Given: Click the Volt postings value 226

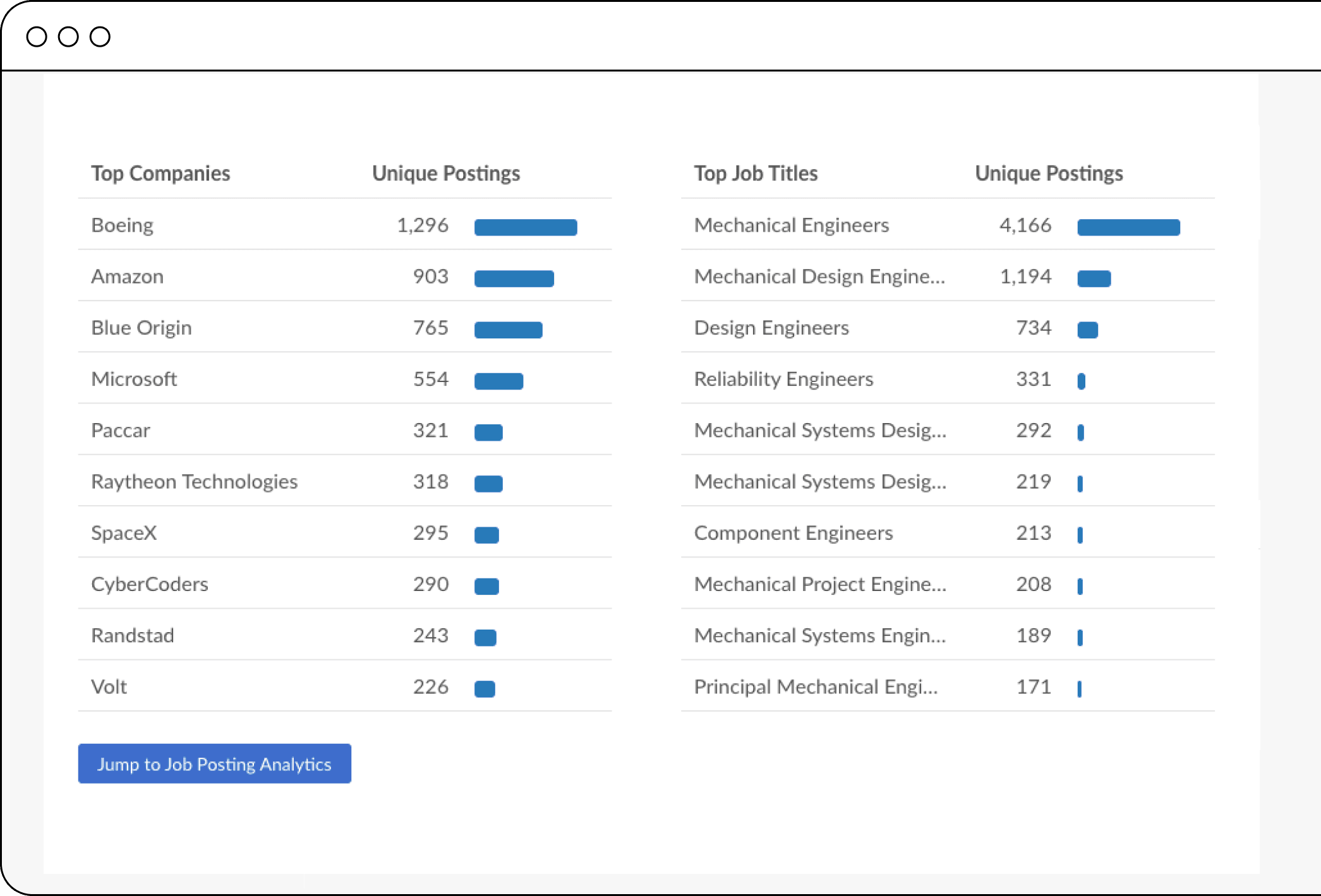Looking at the screenshot, I should (x=431, y=687).
